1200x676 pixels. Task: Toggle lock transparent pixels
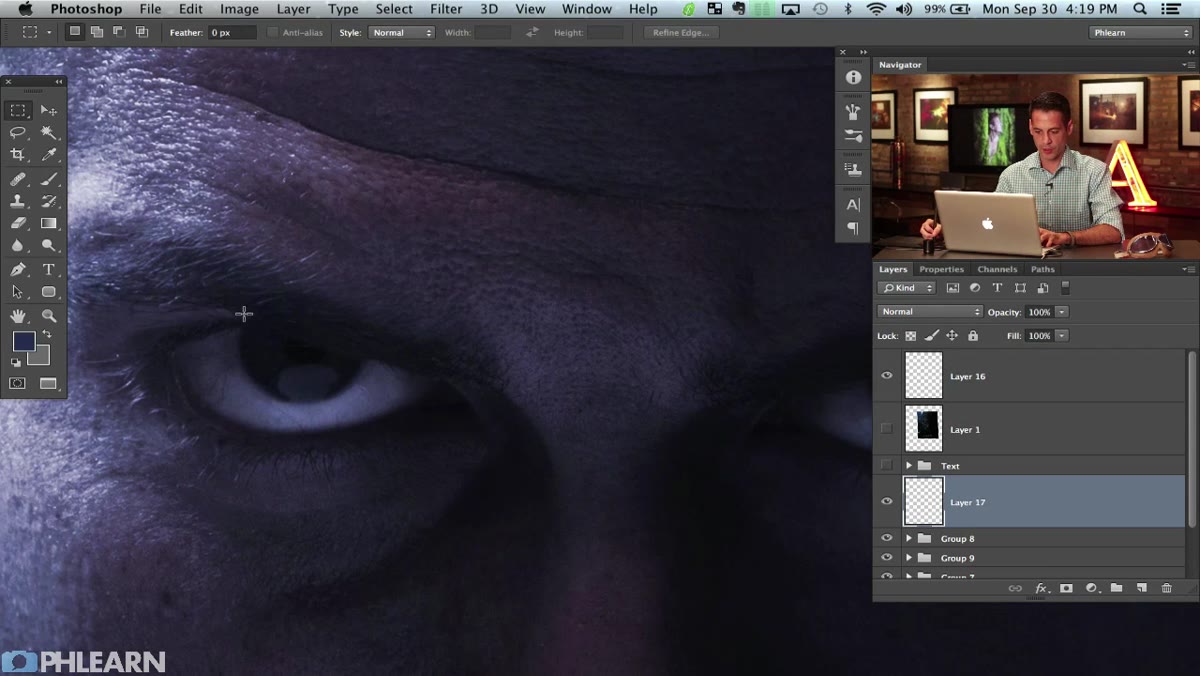coord(911,336)
